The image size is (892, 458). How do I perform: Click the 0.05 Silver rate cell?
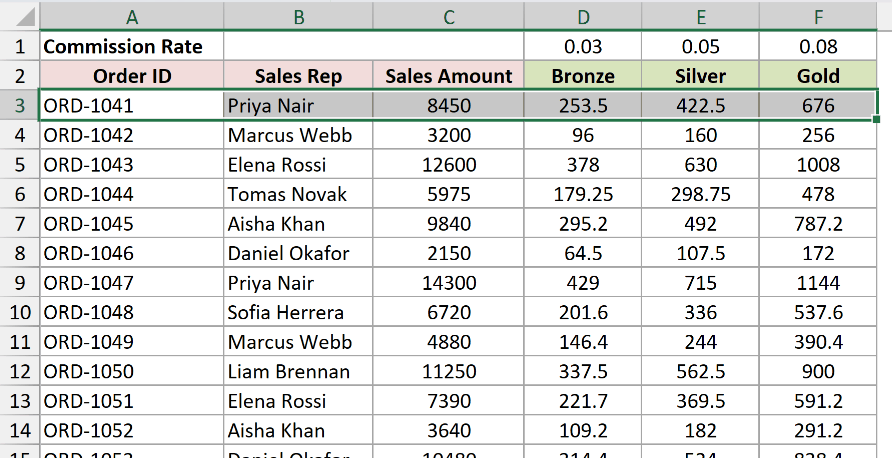pos(701,47)
